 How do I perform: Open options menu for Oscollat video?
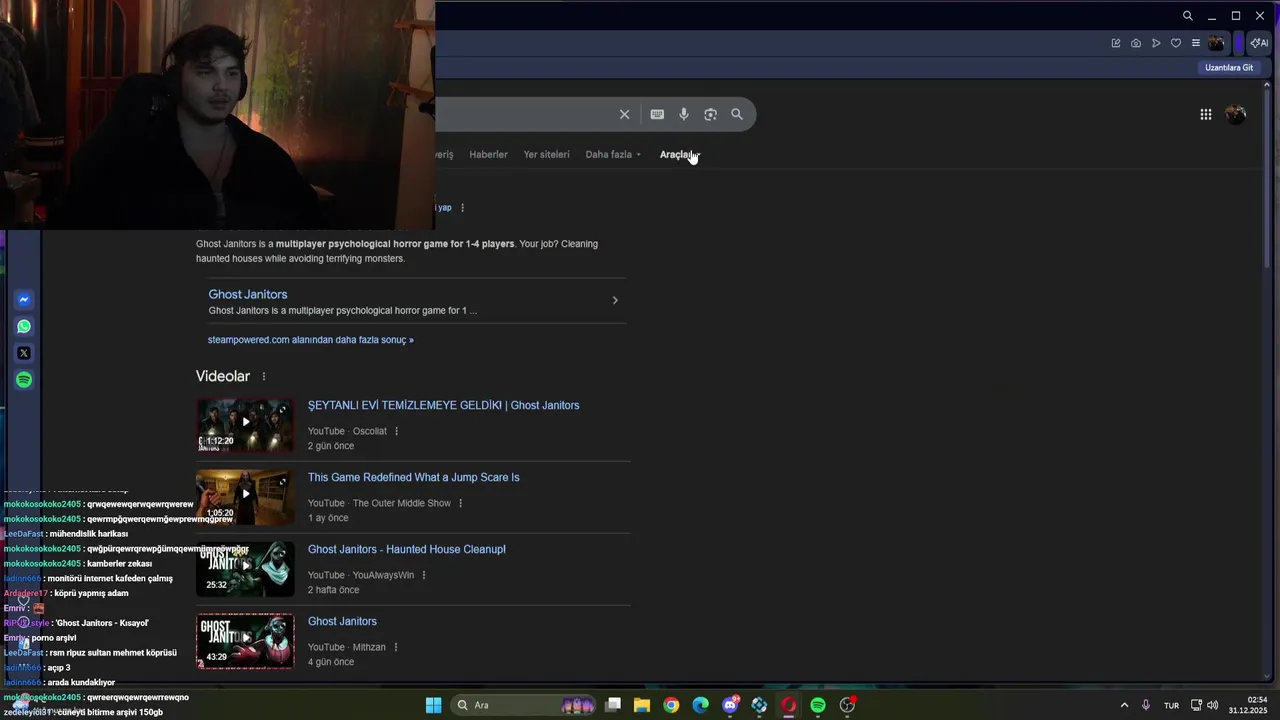(x=396, y=431)
